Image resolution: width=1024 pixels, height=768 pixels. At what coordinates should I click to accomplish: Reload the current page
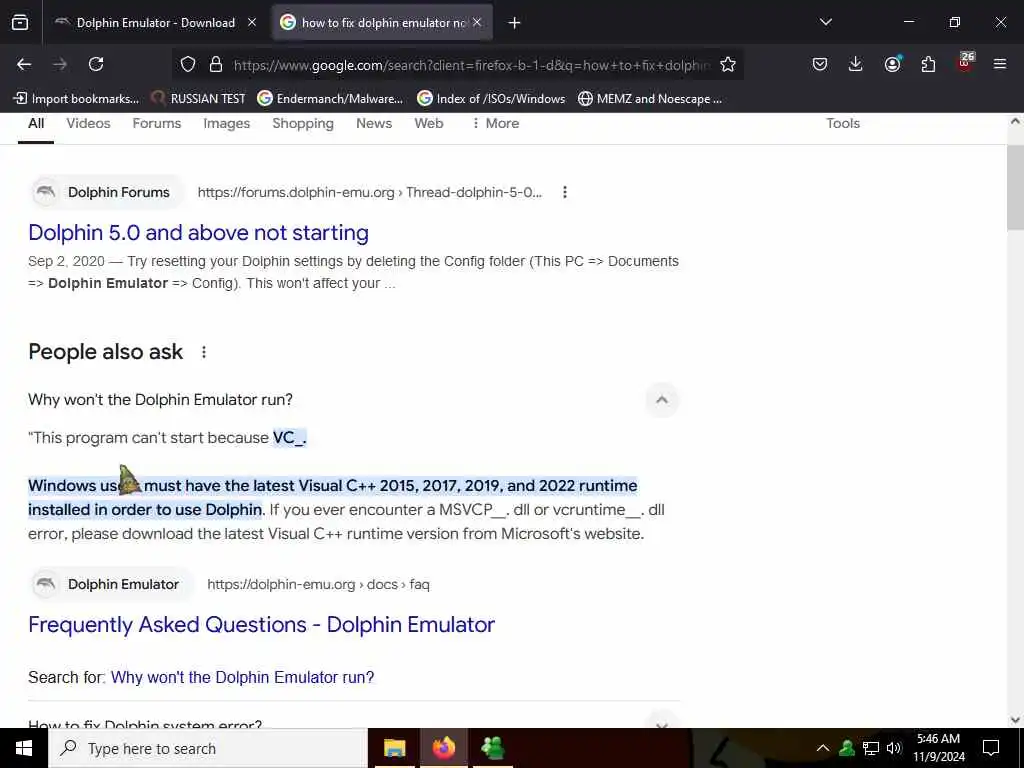[96, 64]
